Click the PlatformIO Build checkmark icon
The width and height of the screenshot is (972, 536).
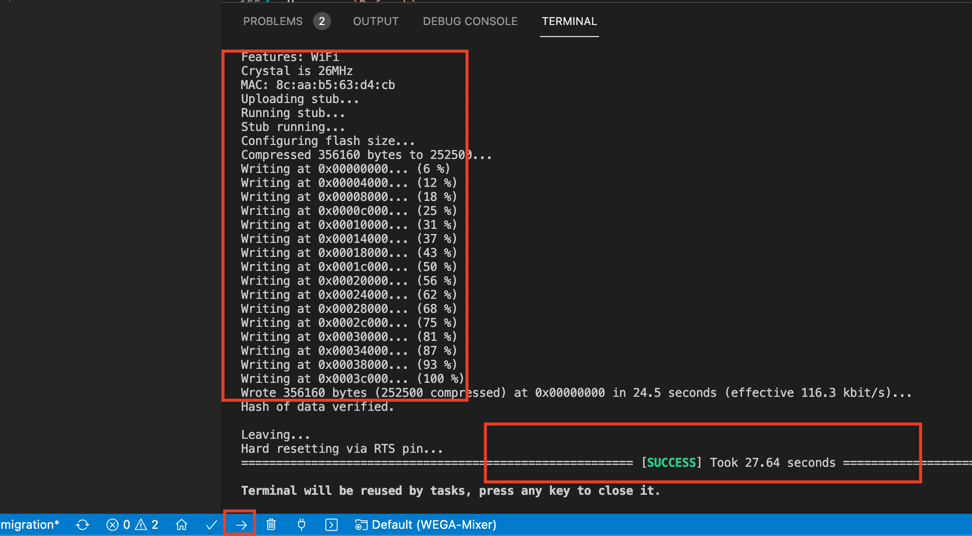(x=211, y=525)
